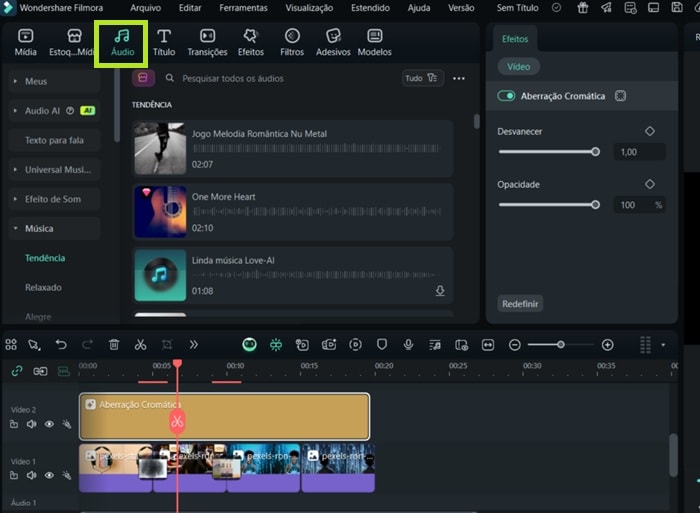Select the Vídeo pill button

coord(518,67)
